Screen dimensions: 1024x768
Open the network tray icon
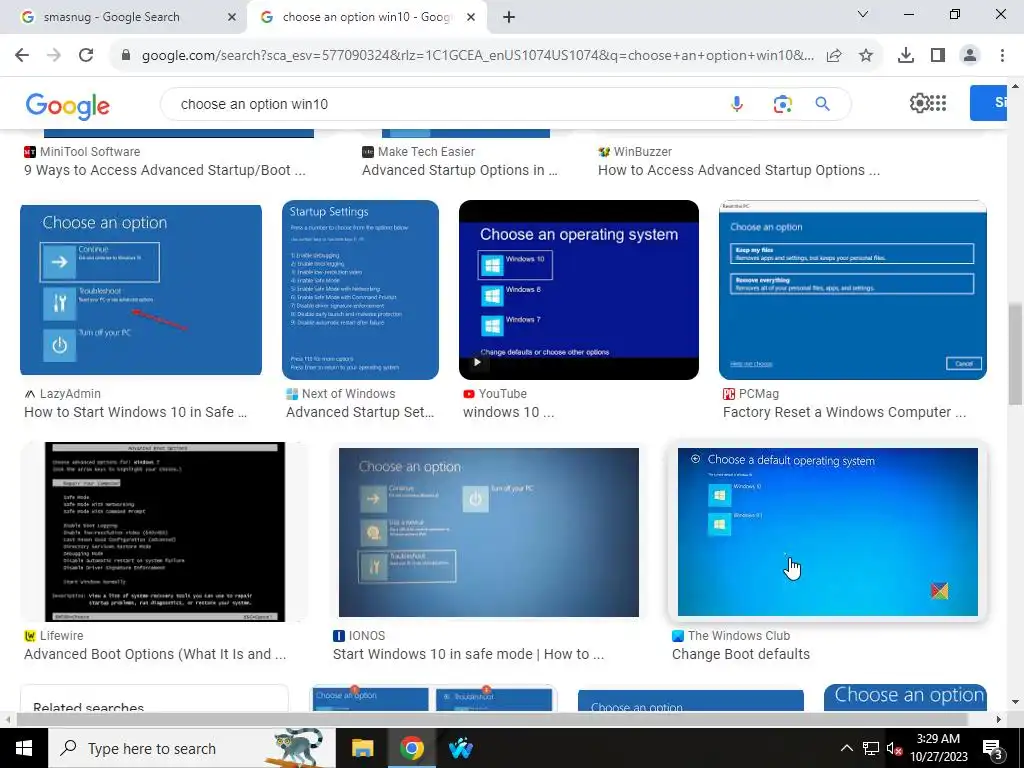click(x=871, y=748)
